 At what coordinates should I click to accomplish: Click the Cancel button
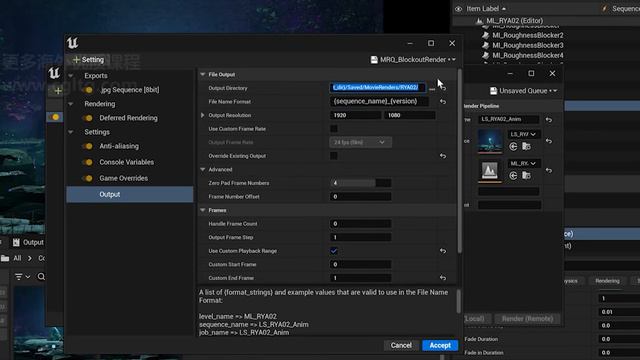pos(401,345)
